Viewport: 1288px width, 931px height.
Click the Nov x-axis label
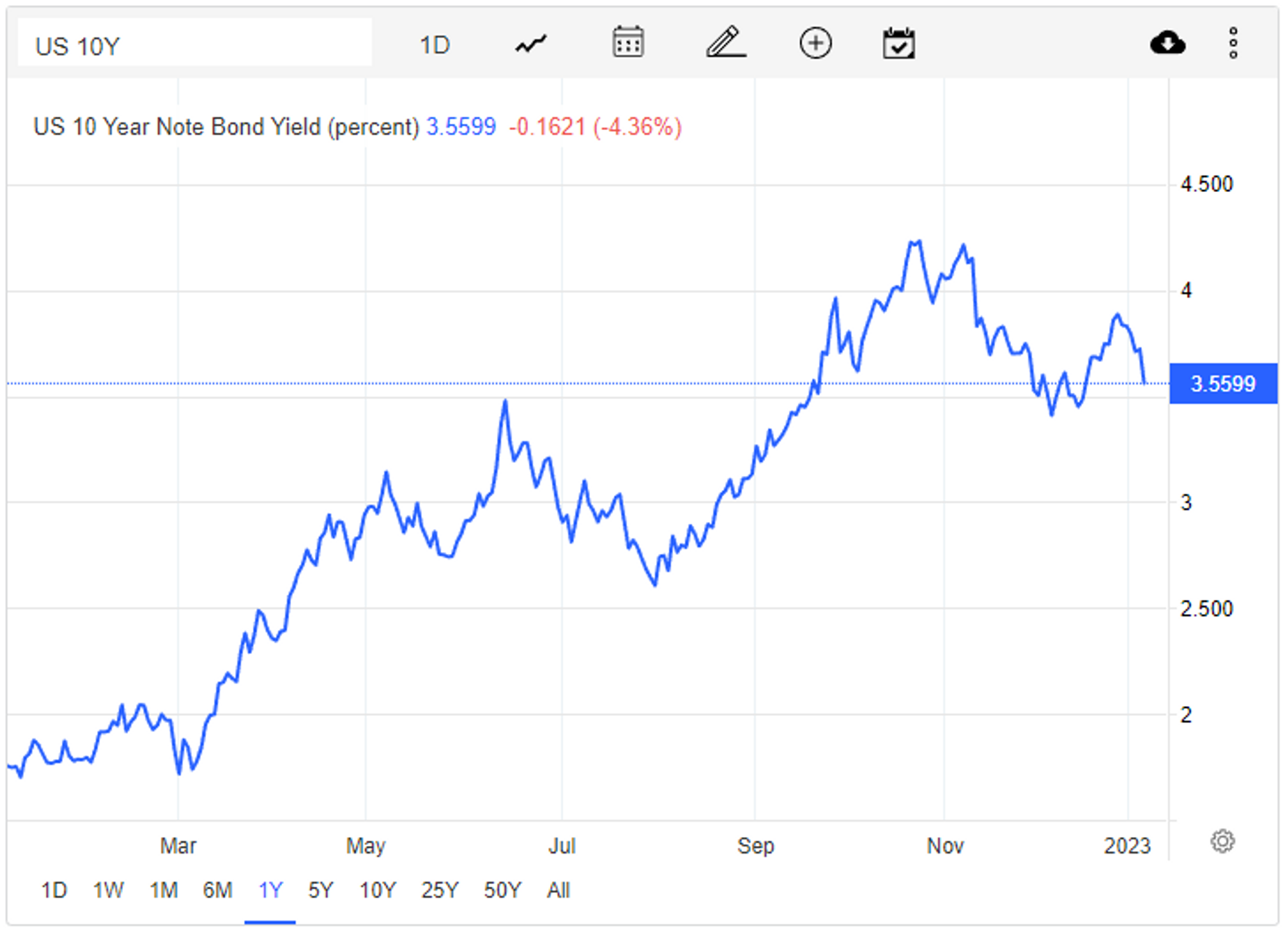pyautogui.click(x=945, y=845)
